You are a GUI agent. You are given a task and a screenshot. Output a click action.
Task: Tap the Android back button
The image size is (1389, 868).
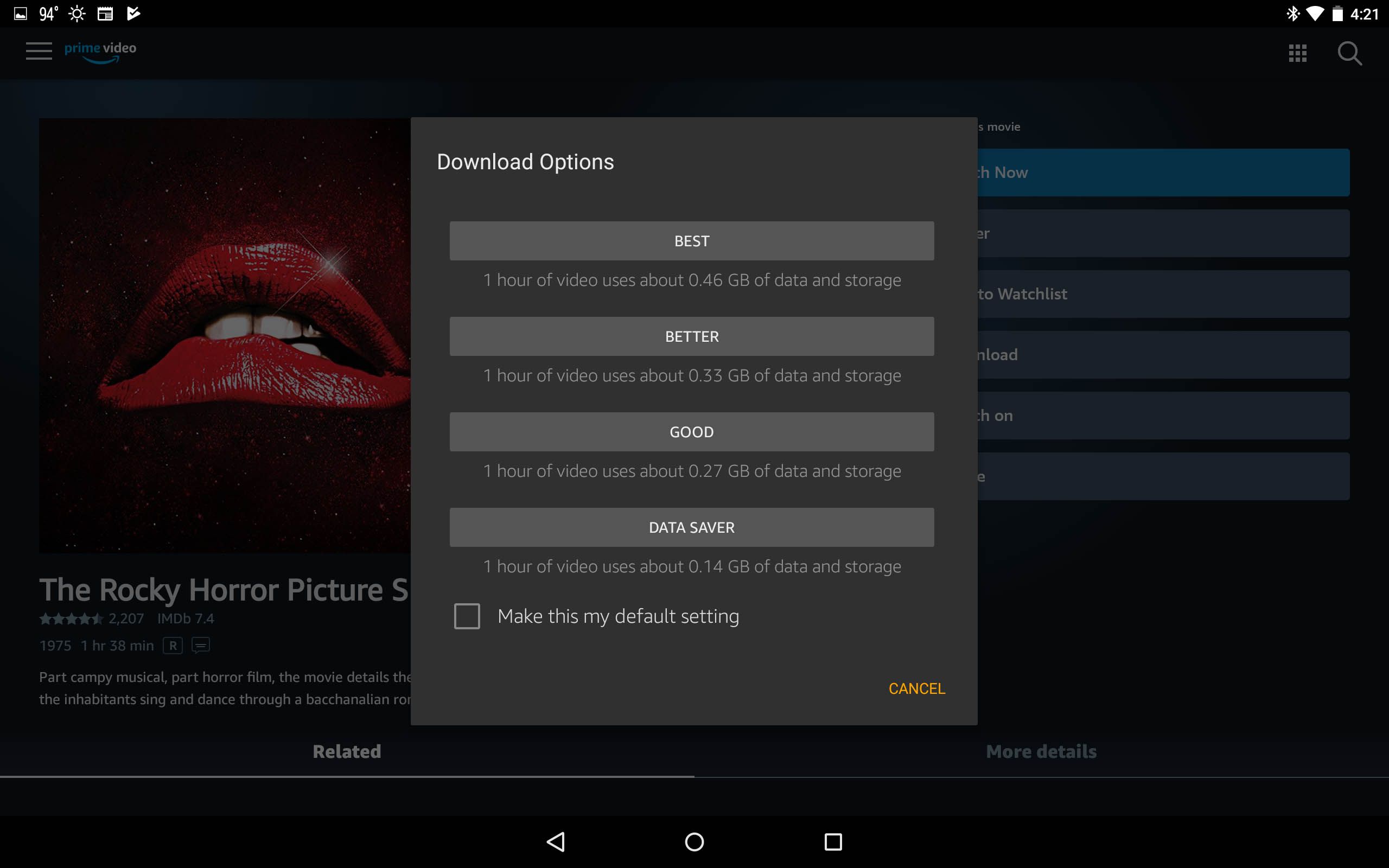556,841
